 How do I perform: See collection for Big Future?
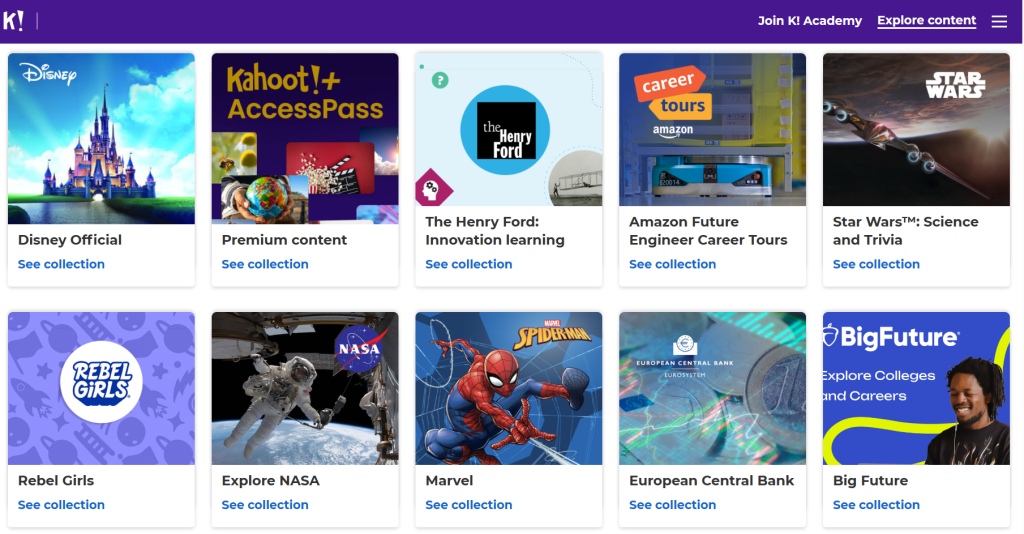[876, 505]
